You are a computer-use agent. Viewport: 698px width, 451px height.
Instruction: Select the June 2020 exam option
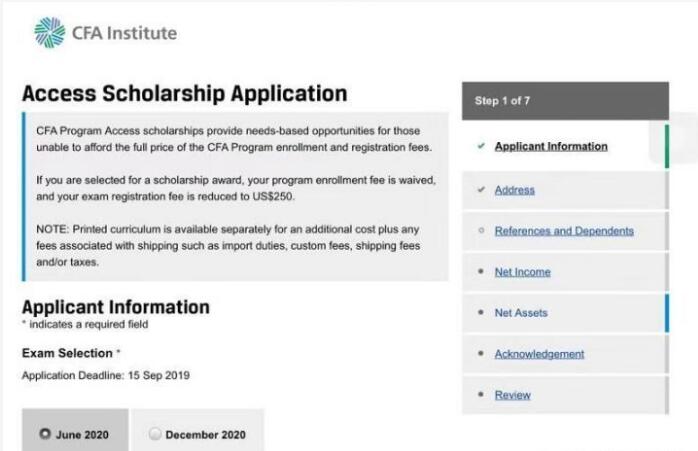(x=45, y=434)
